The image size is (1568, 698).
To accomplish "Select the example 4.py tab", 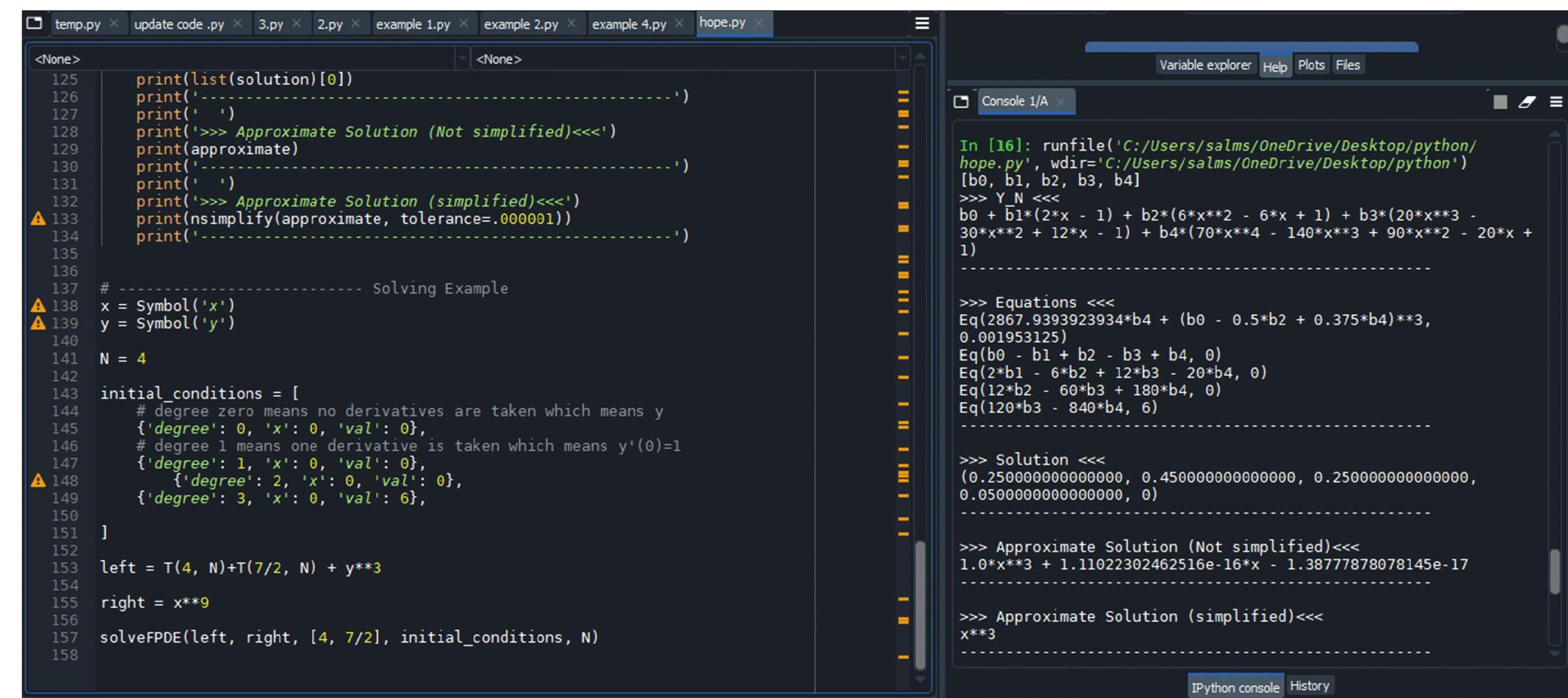I will pos(629,24).
